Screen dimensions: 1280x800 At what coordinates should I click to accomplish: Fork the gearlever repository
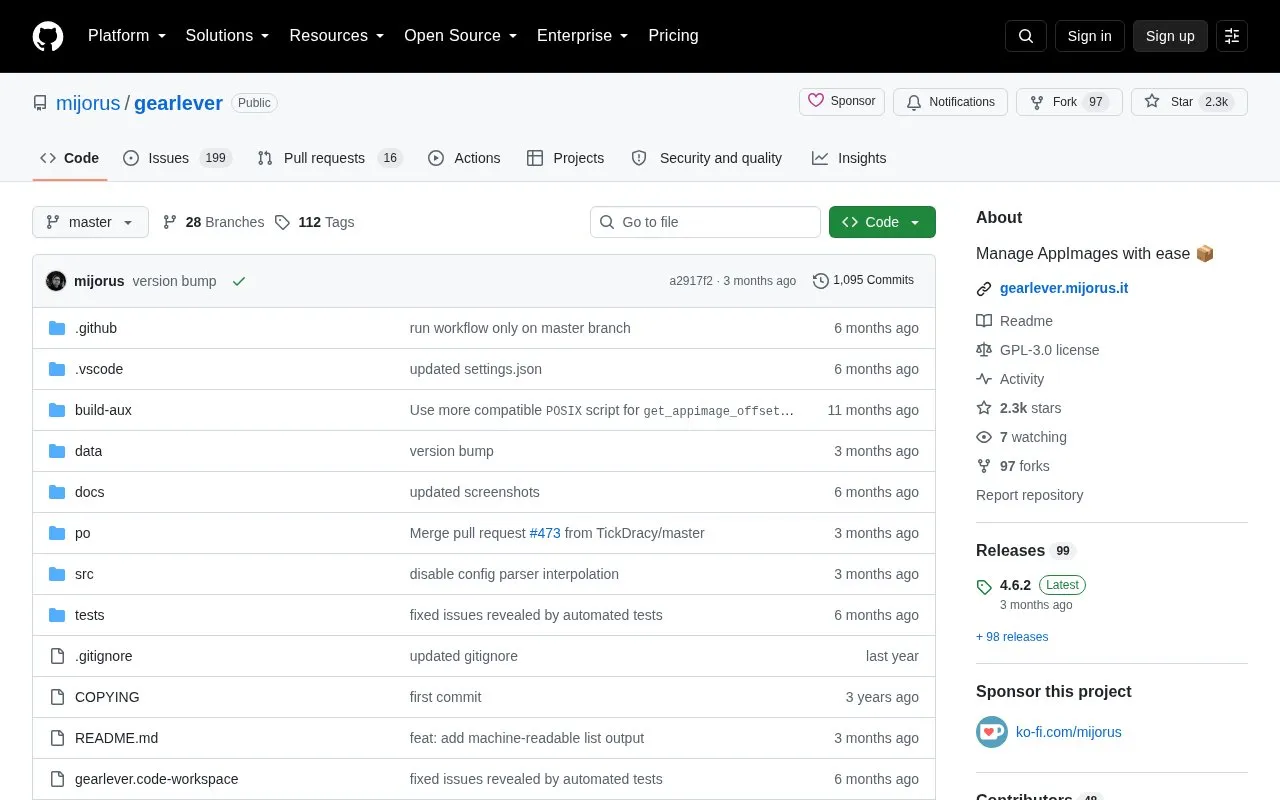1069,102
